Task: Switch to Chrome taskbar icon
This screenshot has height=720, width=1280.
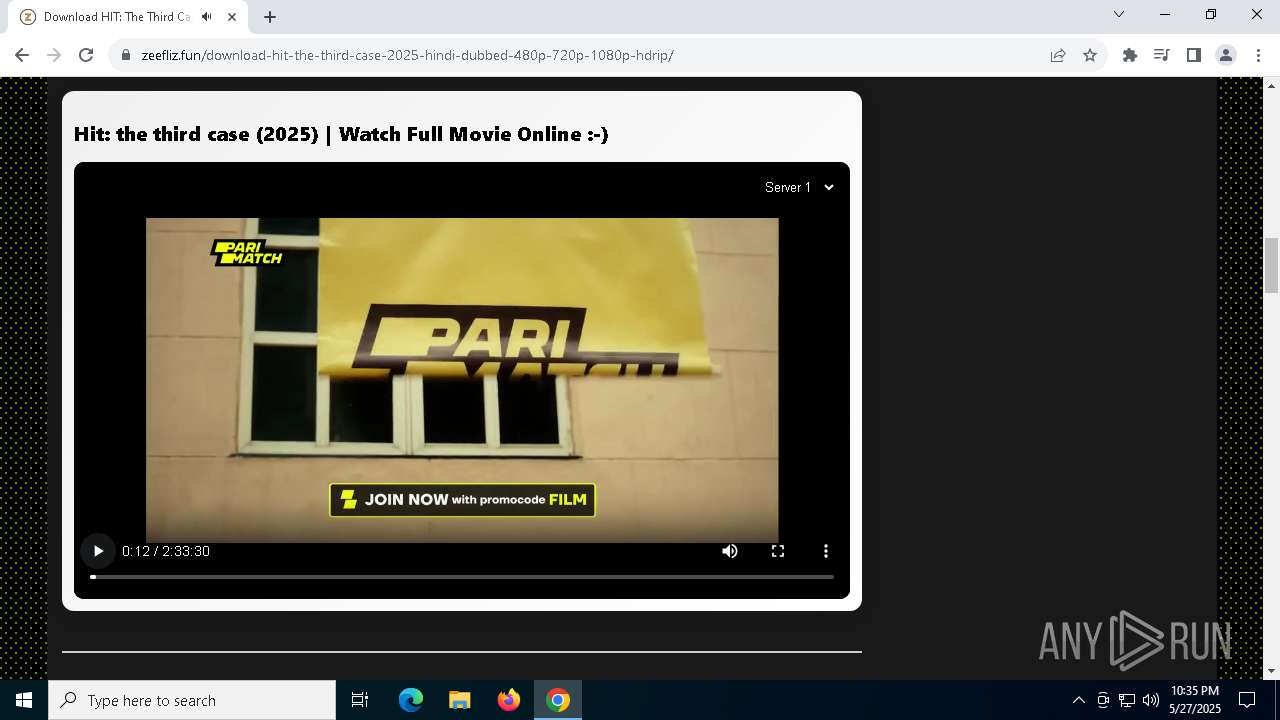Action: 558,700
